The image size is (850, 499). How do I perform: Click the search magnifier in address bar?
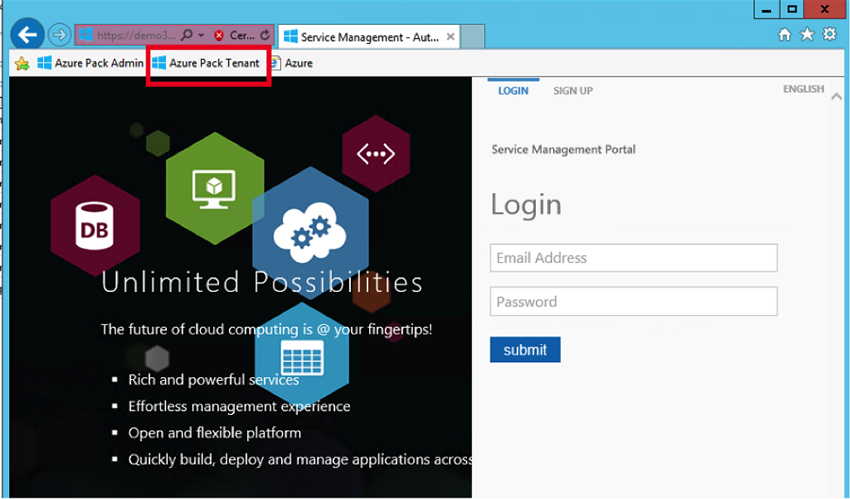tap(186, 35)
